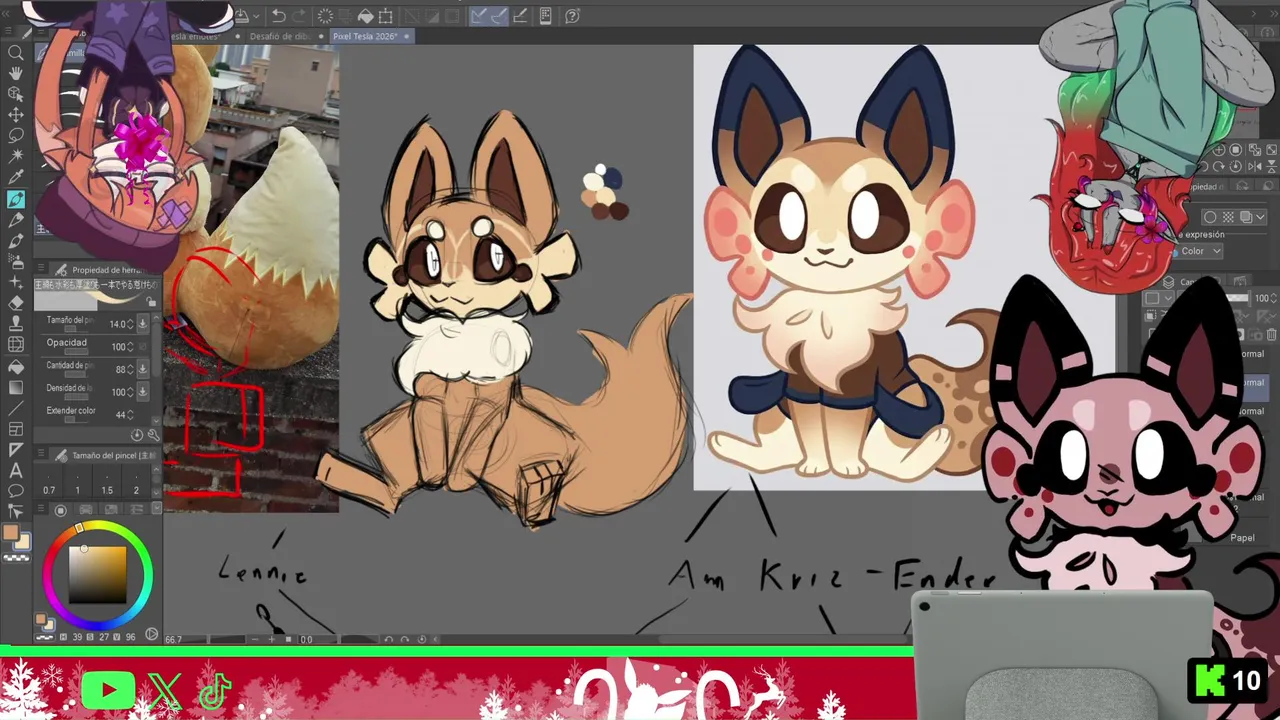Select the Eraser tool
This screenshot has width=1280, height=720.
(16, 304)
